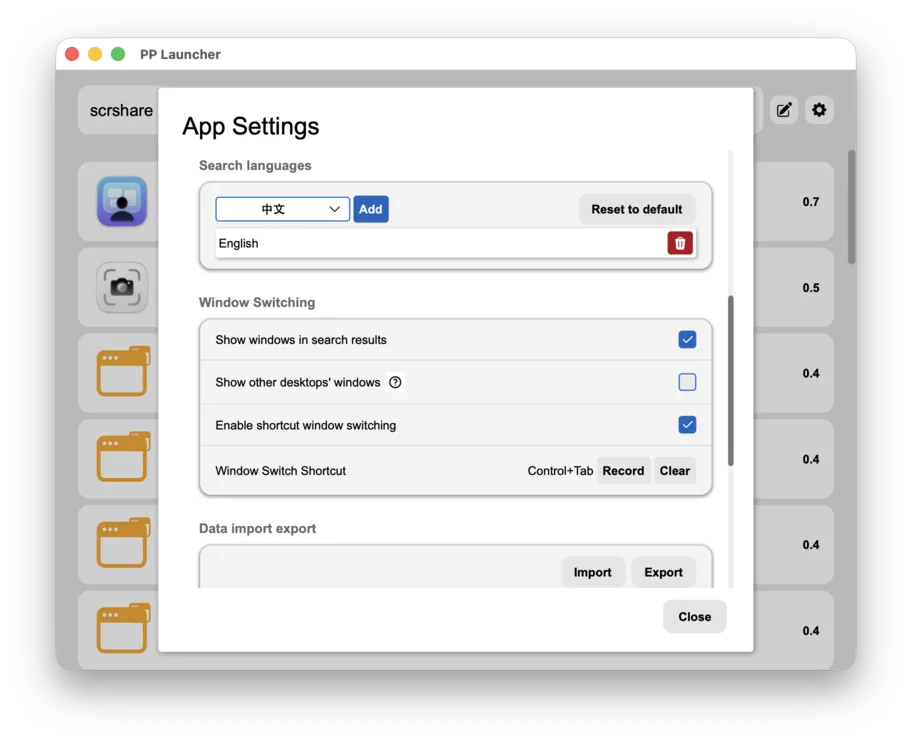Enable Show other desktops' windows checkbox
Screen dimensions: 912x744
(687, 382)
